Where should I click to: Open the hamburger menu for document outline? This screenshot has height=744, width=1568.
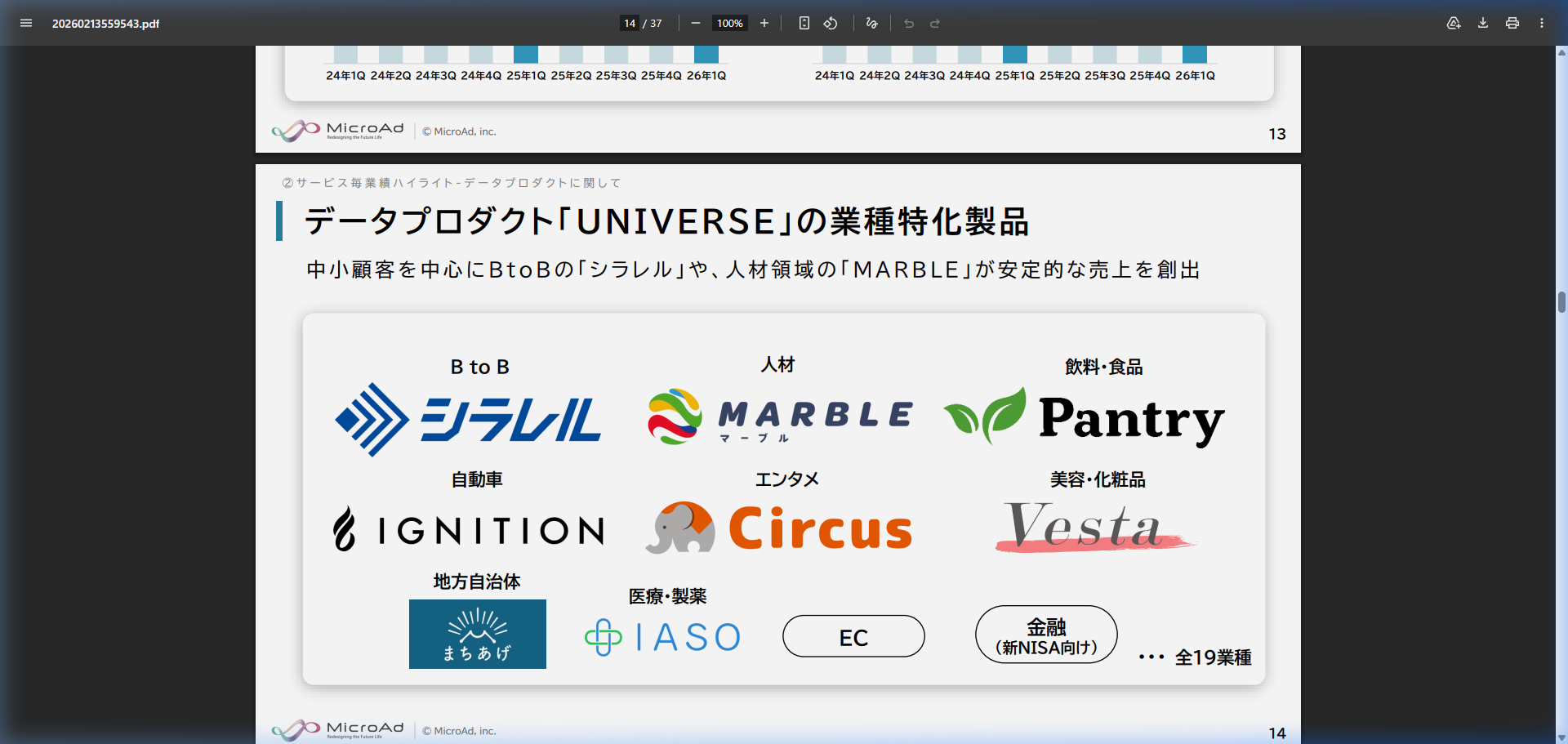26,23
